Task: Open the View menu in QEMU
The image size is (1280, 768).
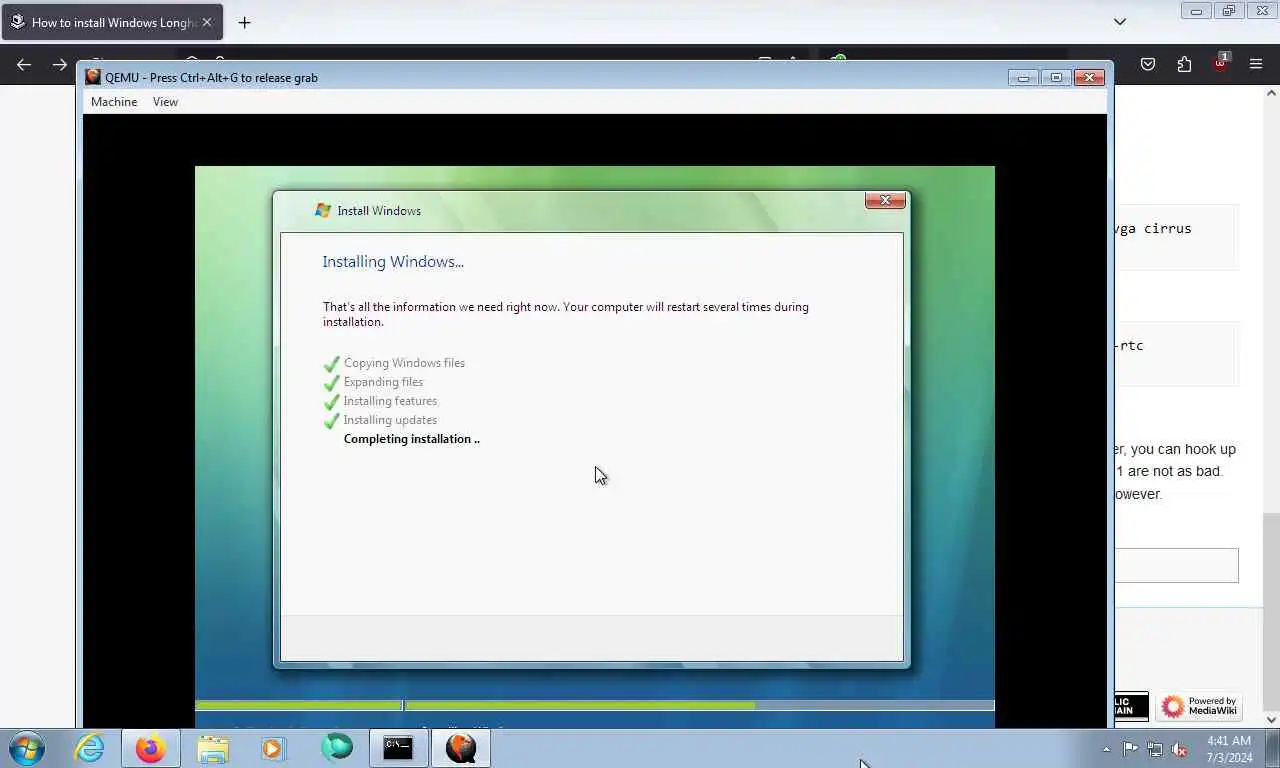Action: point(165,102)
